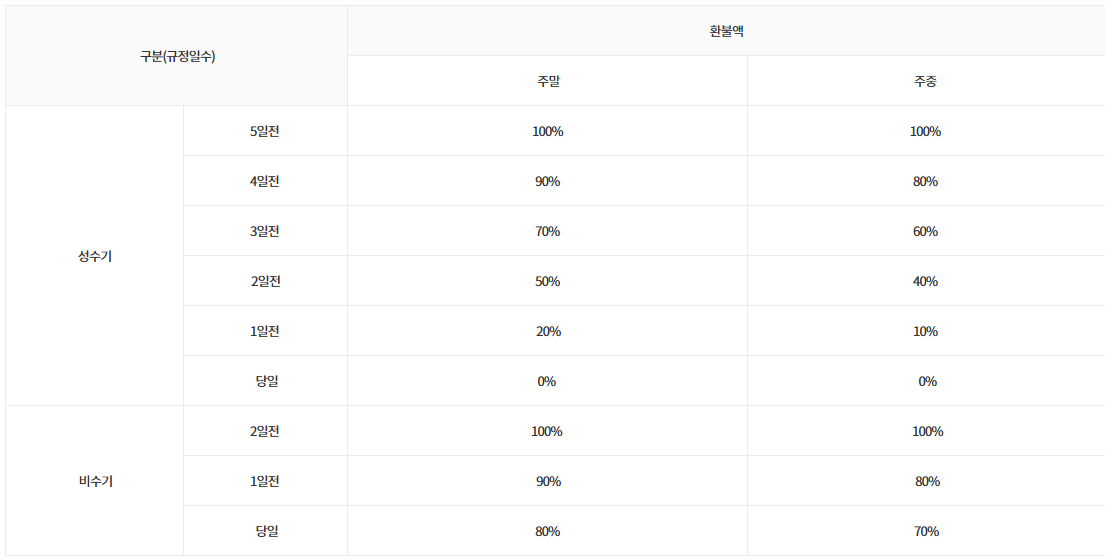The image size is (1113, 560).
Task: Click the 3일전 row label
Action: [x=265, y=231]
